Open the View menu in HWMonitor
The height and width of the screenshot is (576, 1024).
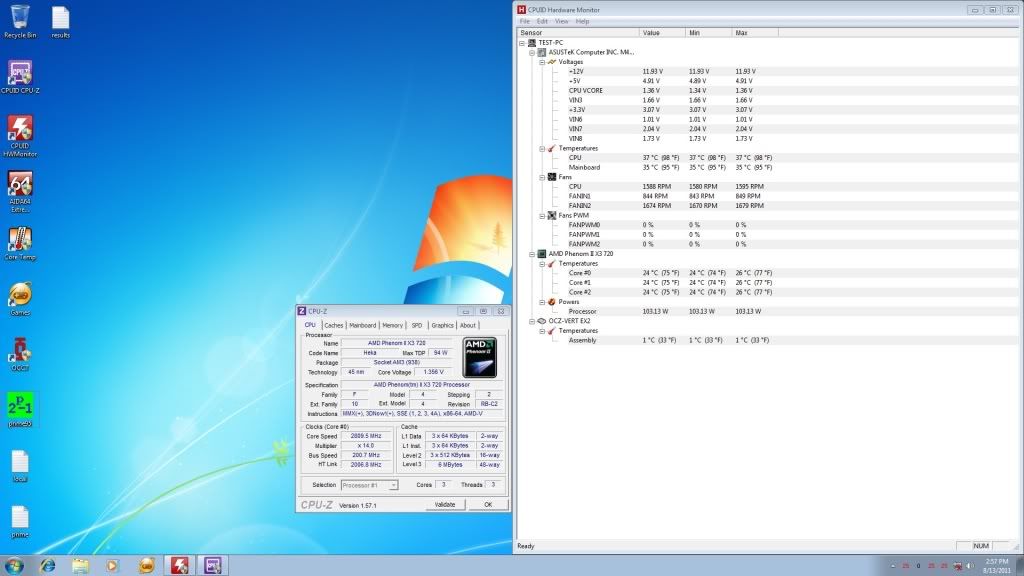(561, 22)
